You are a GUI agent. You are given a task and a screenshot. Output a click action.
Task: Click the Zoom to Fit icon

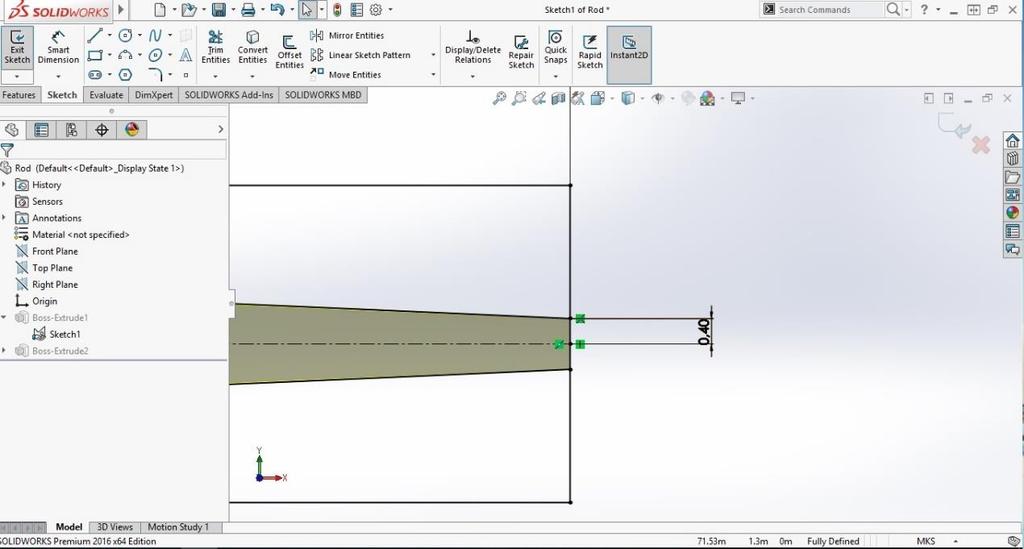point(500,99)
